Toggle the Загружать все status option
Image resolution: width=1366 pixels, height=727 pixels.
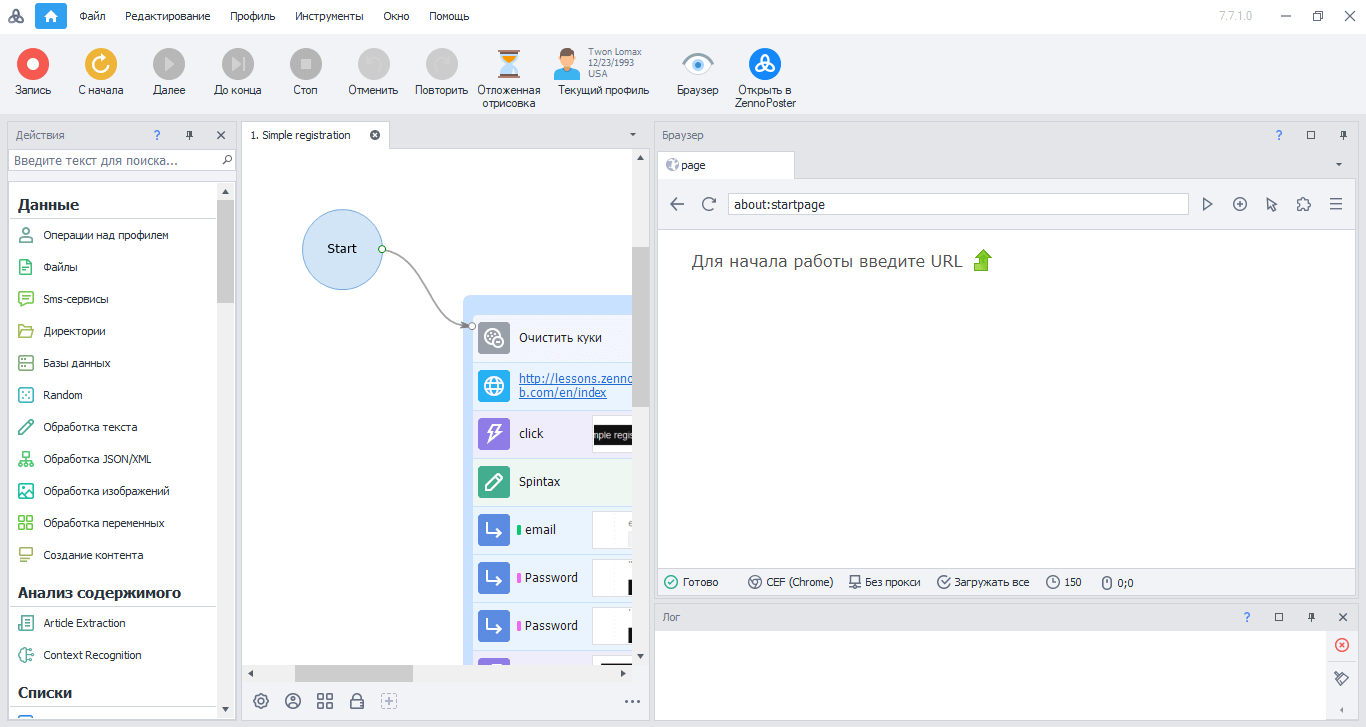click(x=983, y=582)
